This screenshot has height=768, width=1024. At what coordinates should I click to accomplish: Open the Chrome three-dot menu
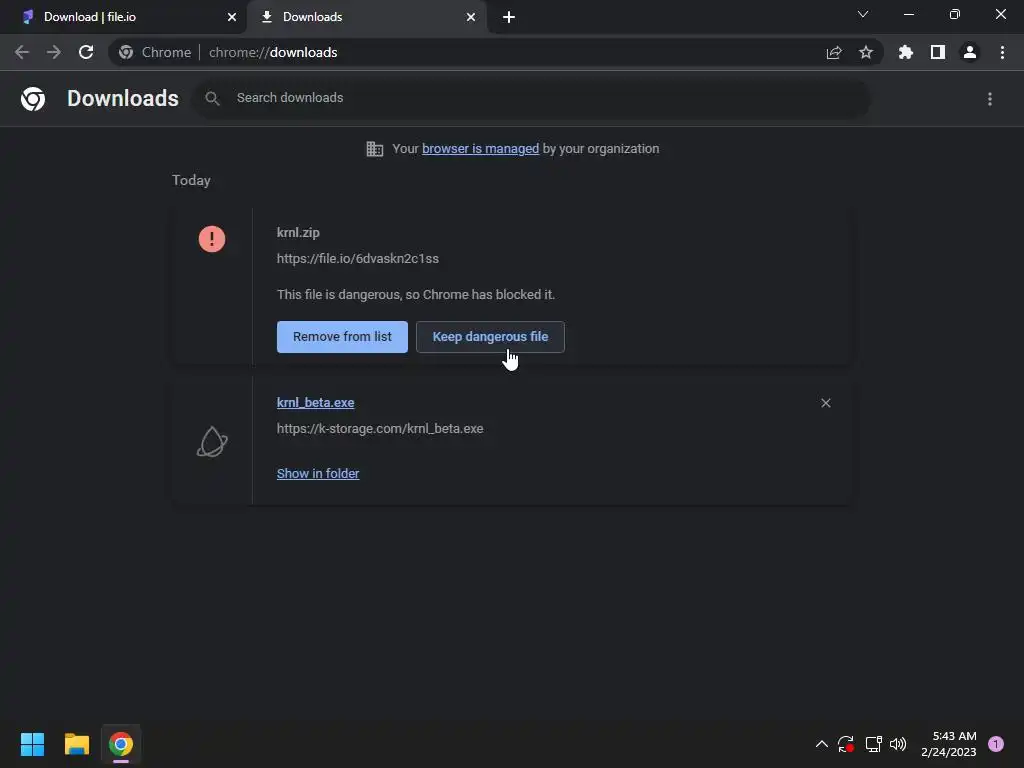tap(1002, 52)
